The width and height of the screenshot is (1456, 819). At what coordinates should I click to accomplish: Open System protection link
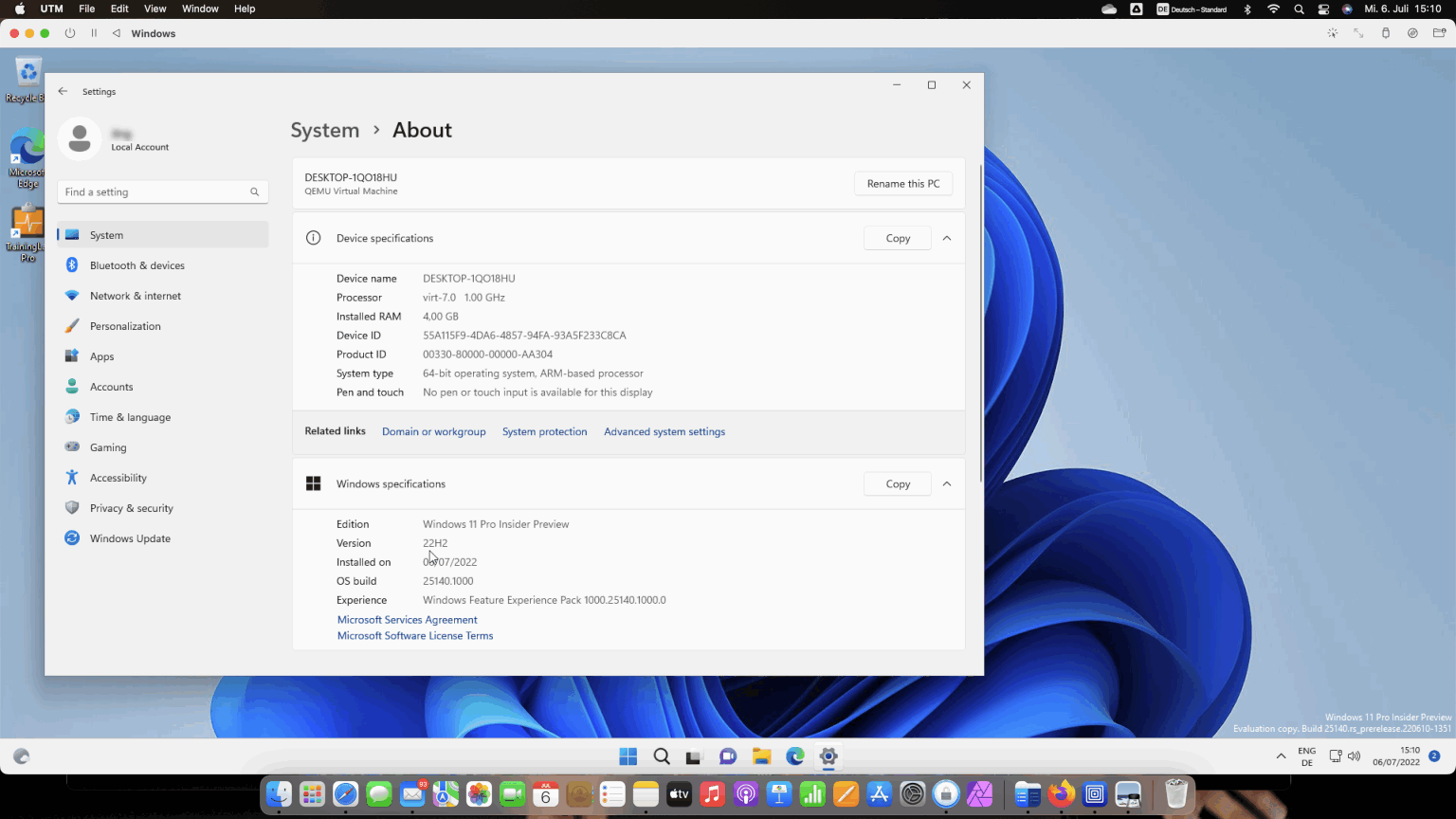pos(544,431)
